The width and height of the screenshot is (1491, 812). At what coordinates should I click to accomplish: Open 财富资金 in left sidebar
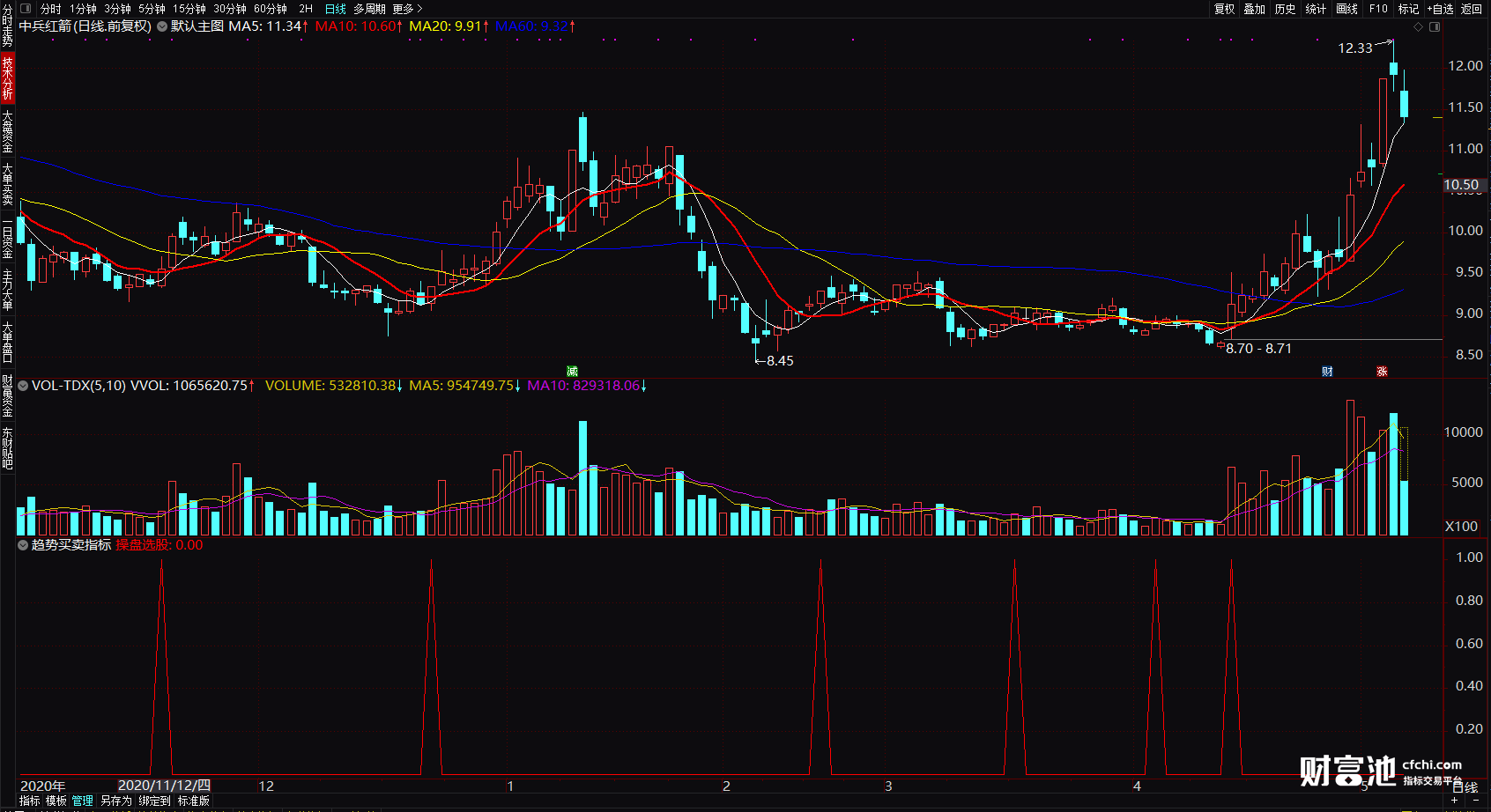pos(7,395)
